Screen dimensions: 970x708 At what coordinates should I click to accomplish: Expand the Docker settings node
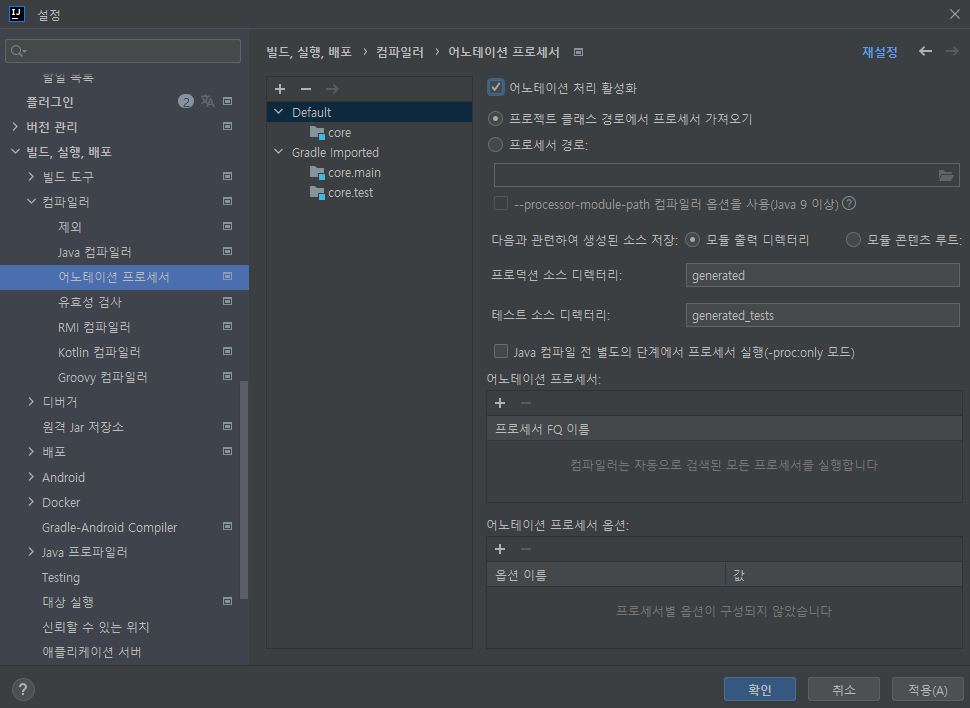click(31, 502)
